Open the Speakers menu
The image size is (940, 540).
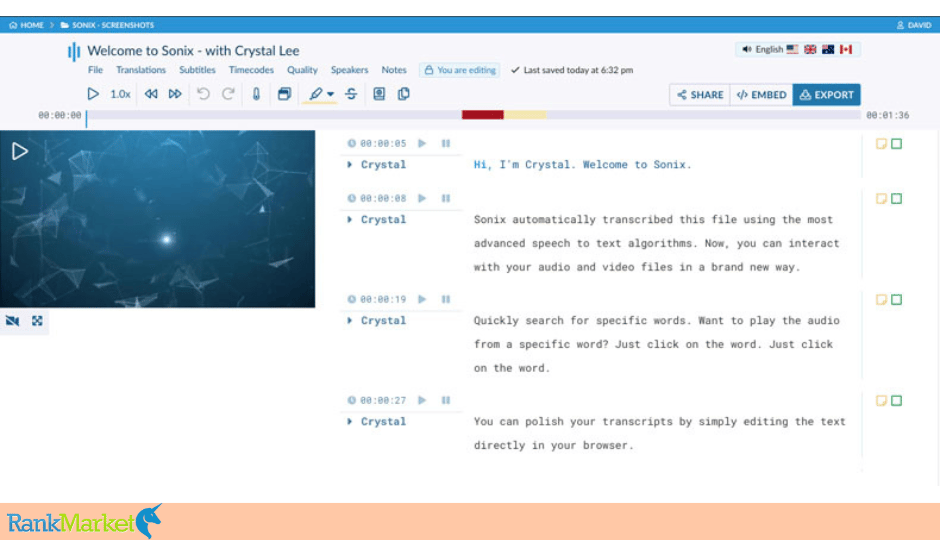[x=350, y=70]
